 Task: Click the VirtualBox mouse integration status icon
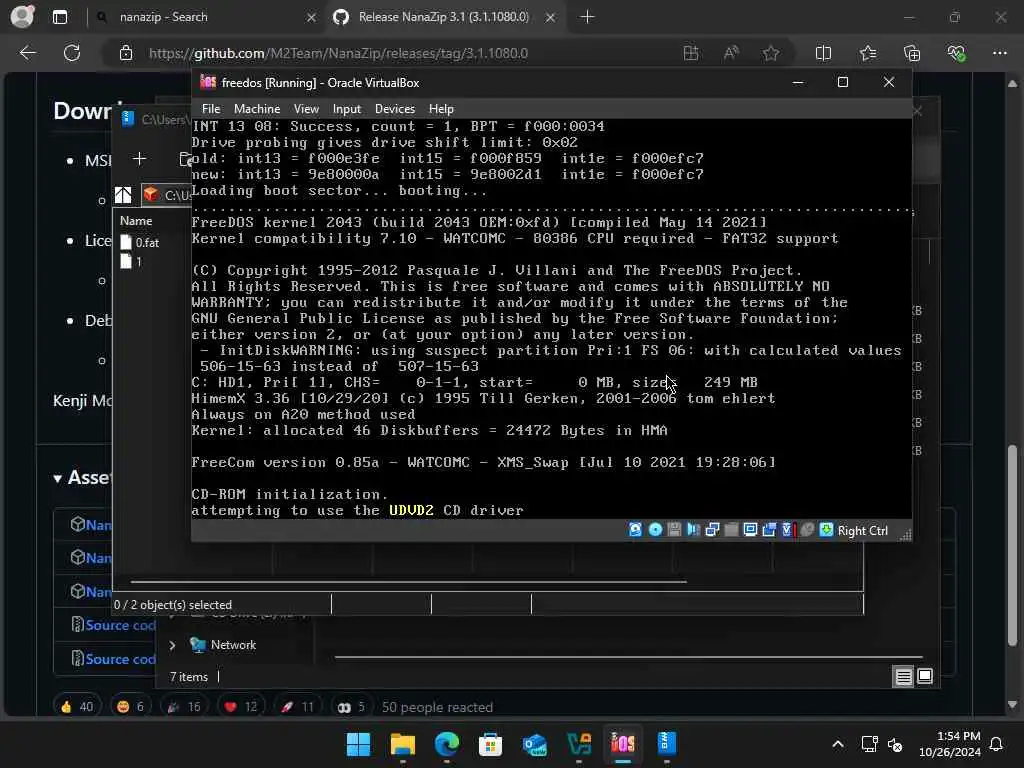807,530
